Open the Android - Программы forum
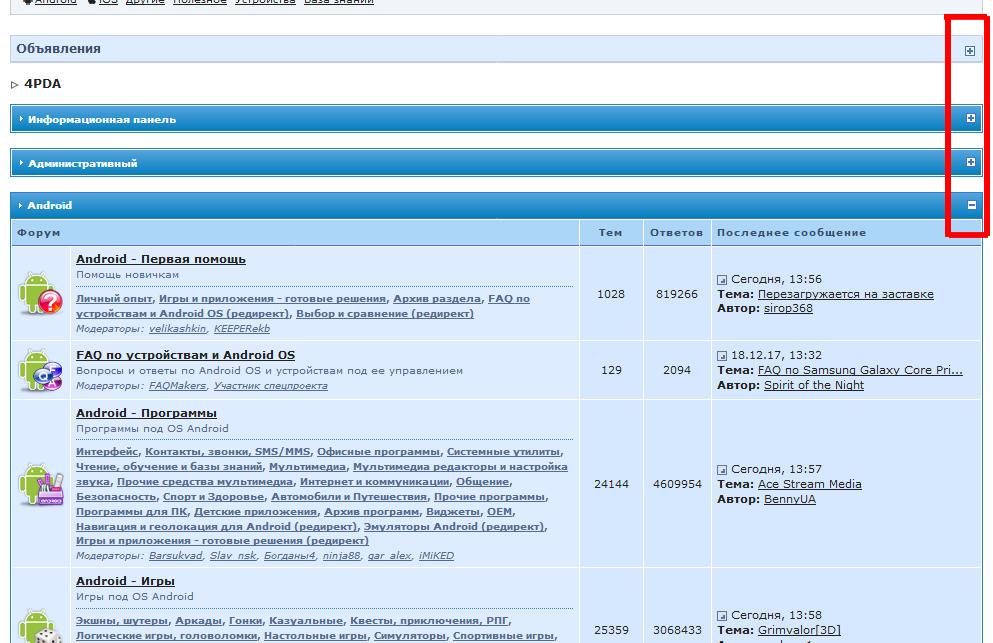Screen dimensions: 993x643 coord(146,413)
